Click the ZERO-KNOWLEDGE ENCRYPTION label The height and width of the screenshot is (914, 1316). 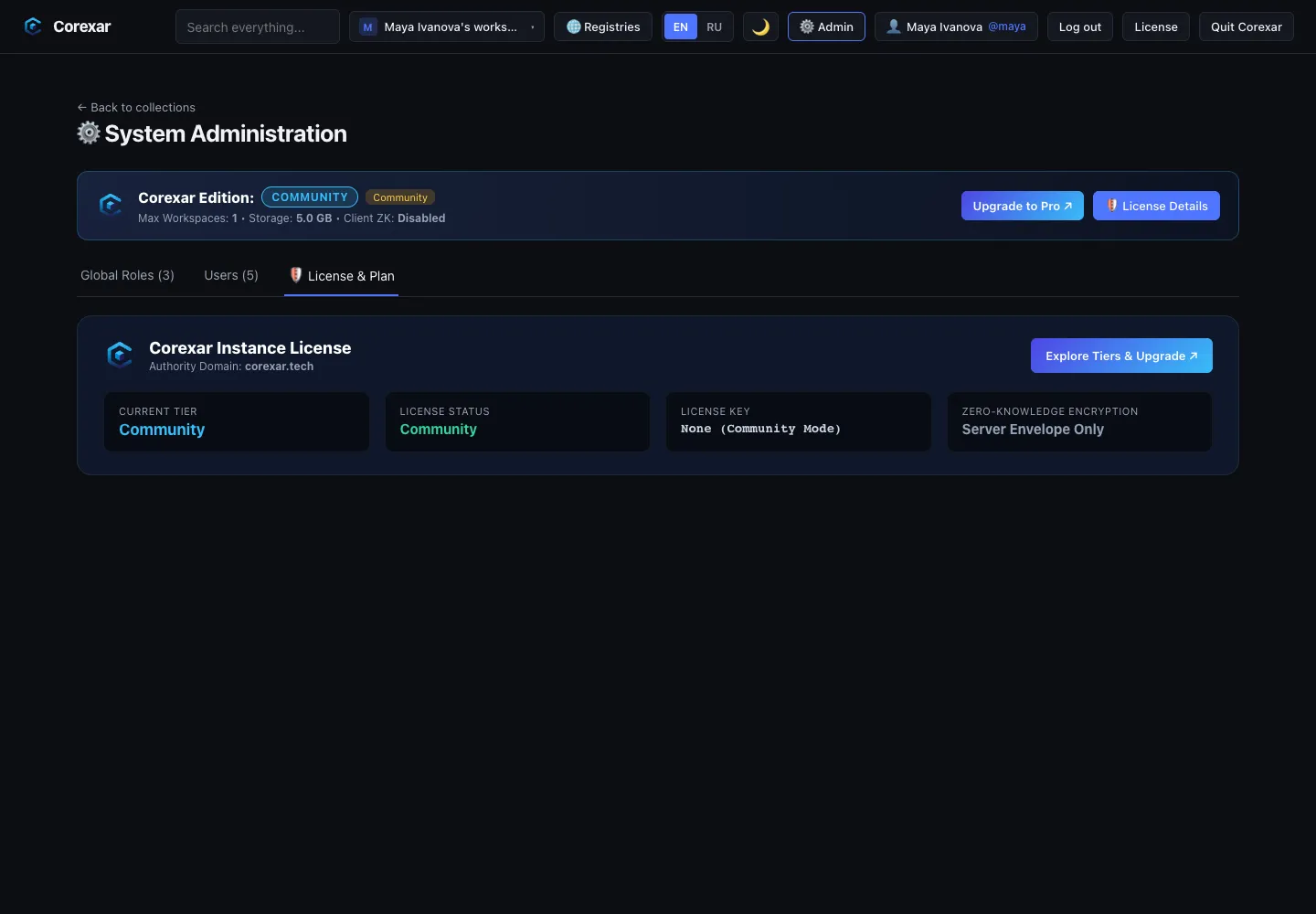[x=1050, y=411]
